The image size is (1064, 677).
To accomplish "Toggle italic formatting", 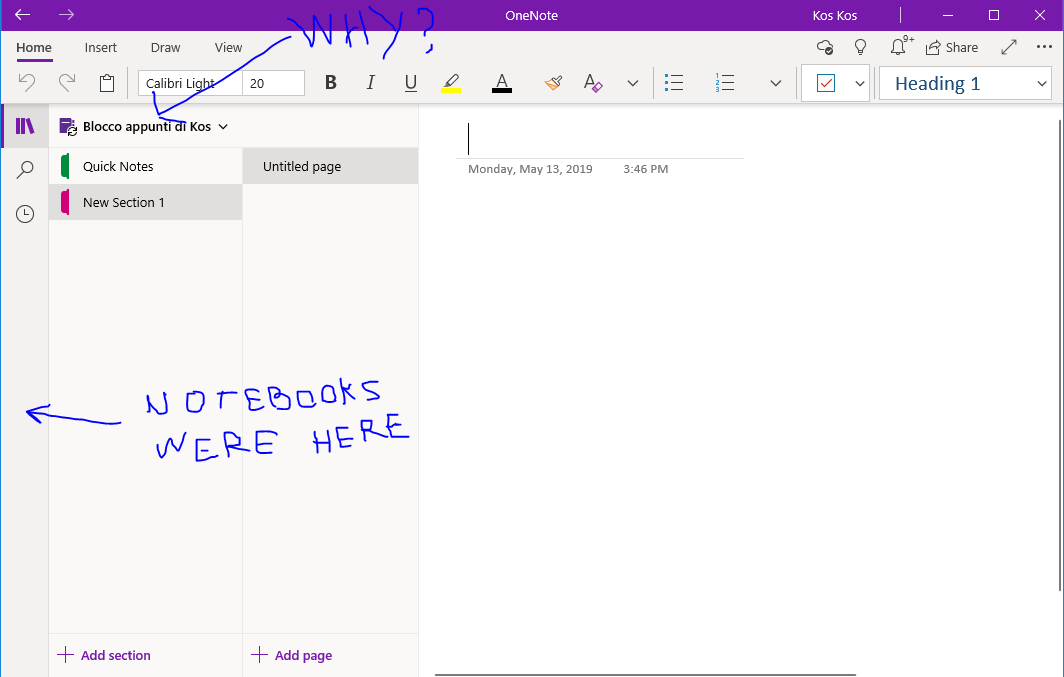I will point(370,83).
